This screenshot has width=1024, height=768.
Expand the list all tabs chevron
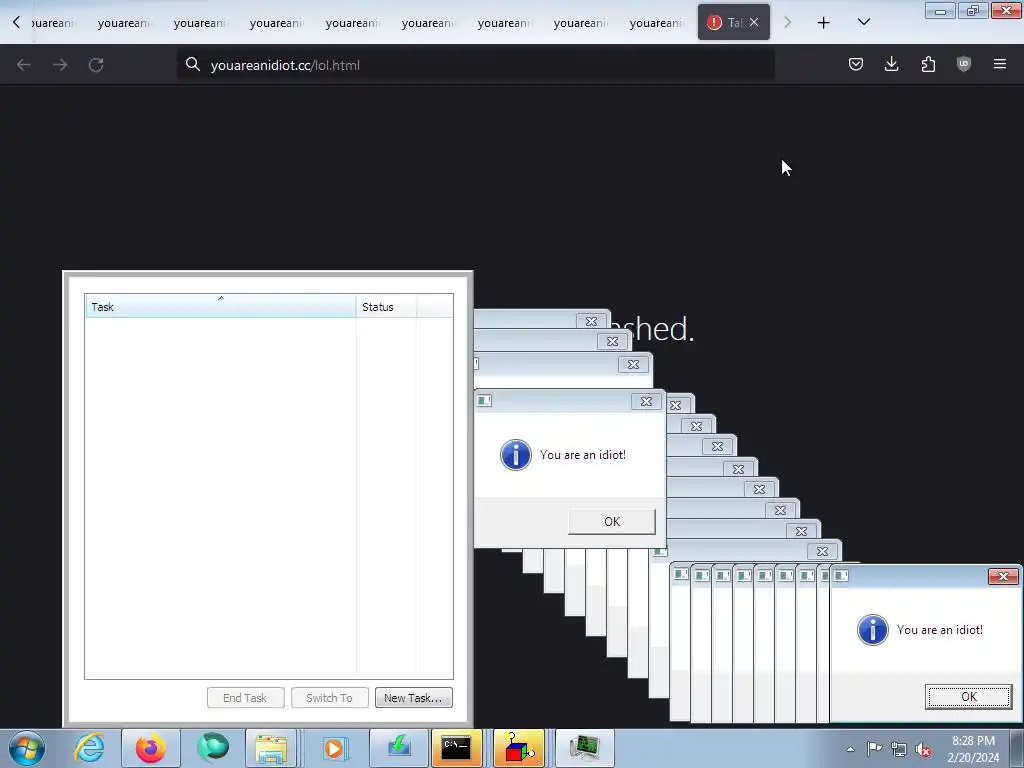863,22
